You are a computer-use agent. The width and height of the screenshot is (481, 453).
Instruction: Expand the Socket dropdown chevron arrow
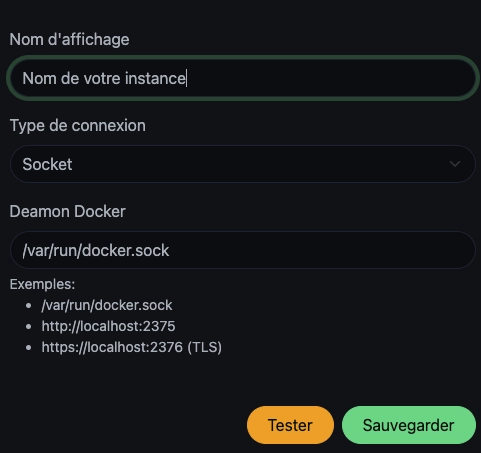(x=455, y=164)
